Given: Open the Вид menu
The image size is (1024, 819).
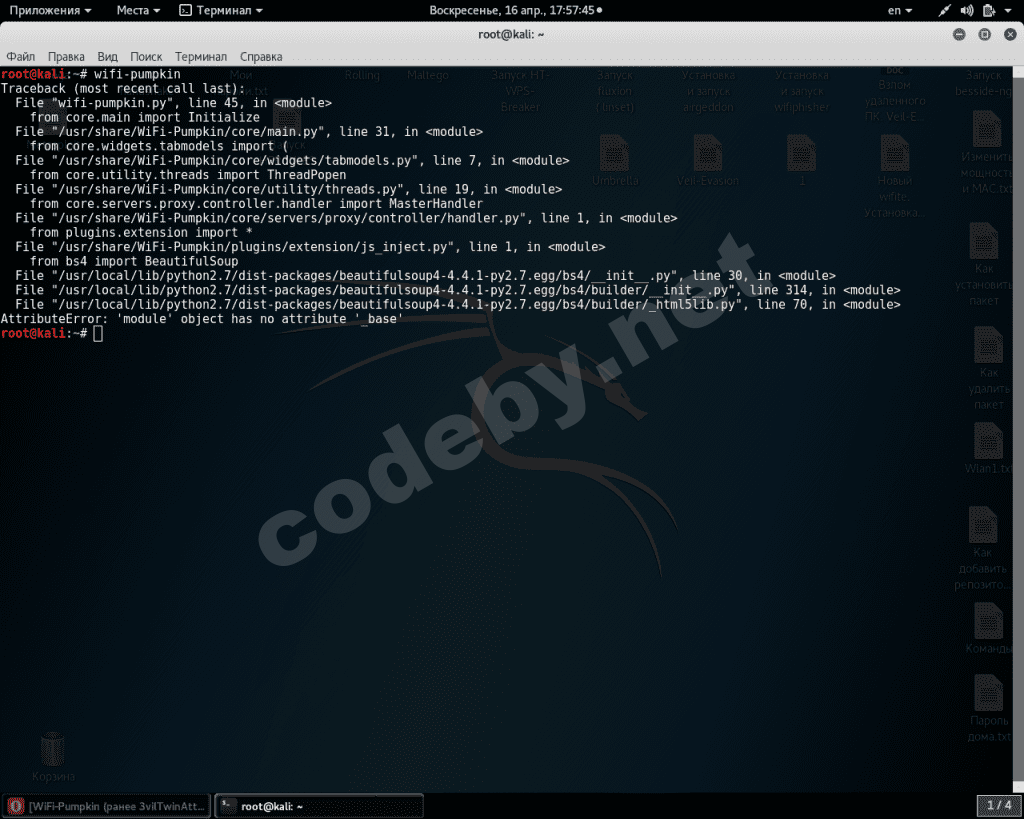Looking at the screenshot, I should pos(107,57).
